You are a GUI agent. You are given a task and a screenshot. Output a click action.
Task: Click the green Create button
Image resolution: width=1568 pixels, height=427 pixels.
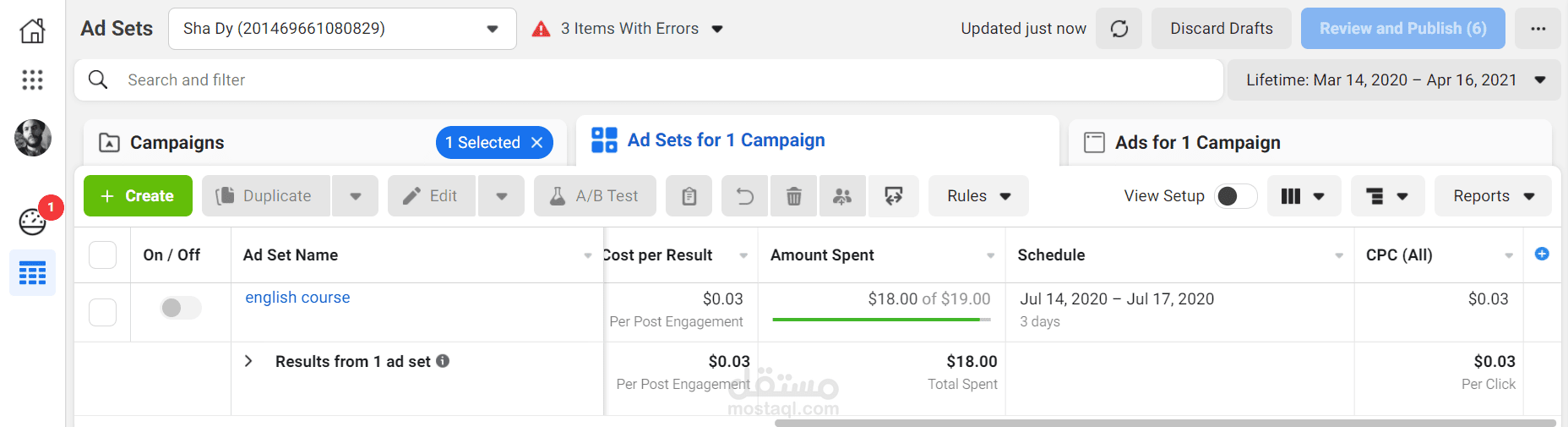[138, 196]
